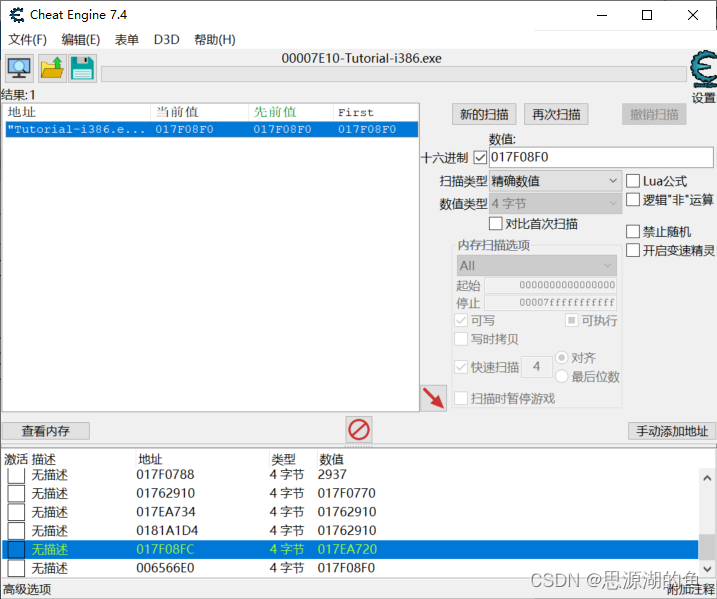Click the address list scroll down arrow
This screenshot has height=599, width=717.
pyautogui.click(x=707, y=569)
